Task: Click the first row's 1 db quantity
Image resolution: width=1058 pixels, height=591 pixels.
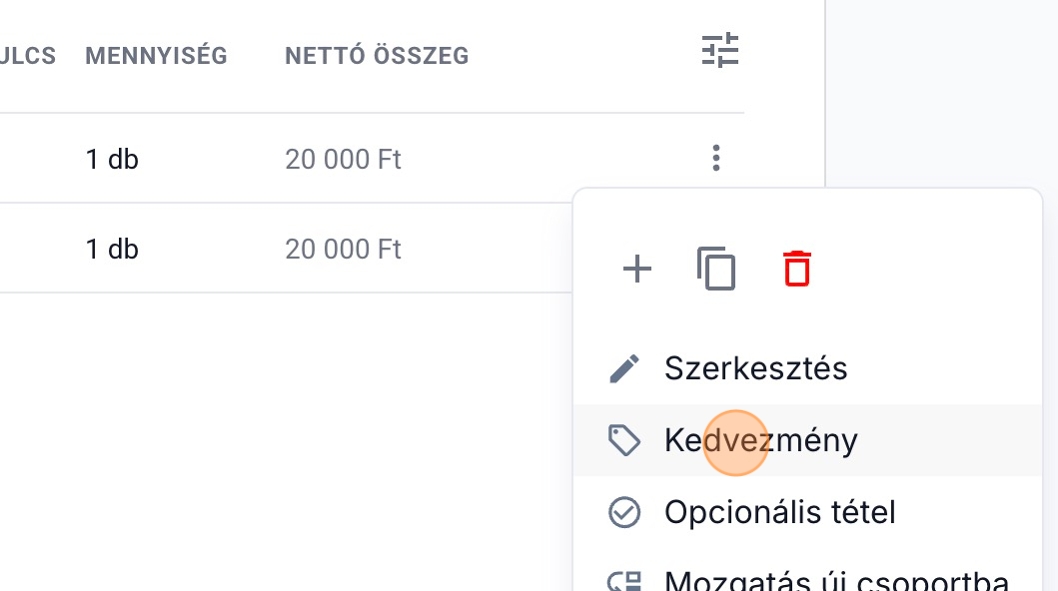Action: tap(112, 159)
